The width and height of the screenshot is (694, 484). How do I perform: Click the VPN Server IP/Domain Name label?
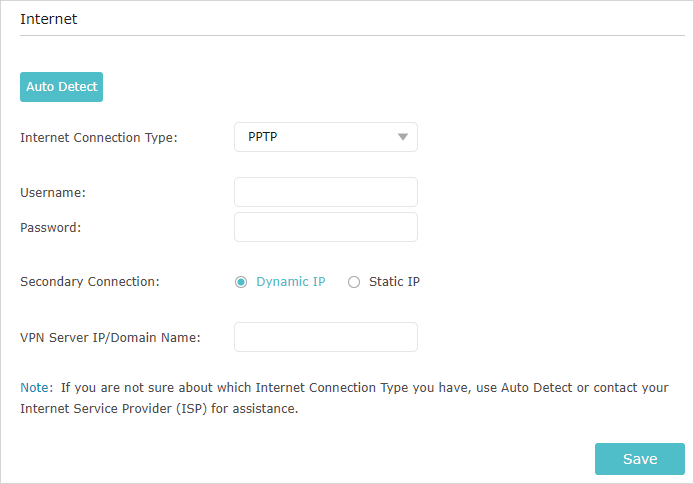[x=110, y=338]
